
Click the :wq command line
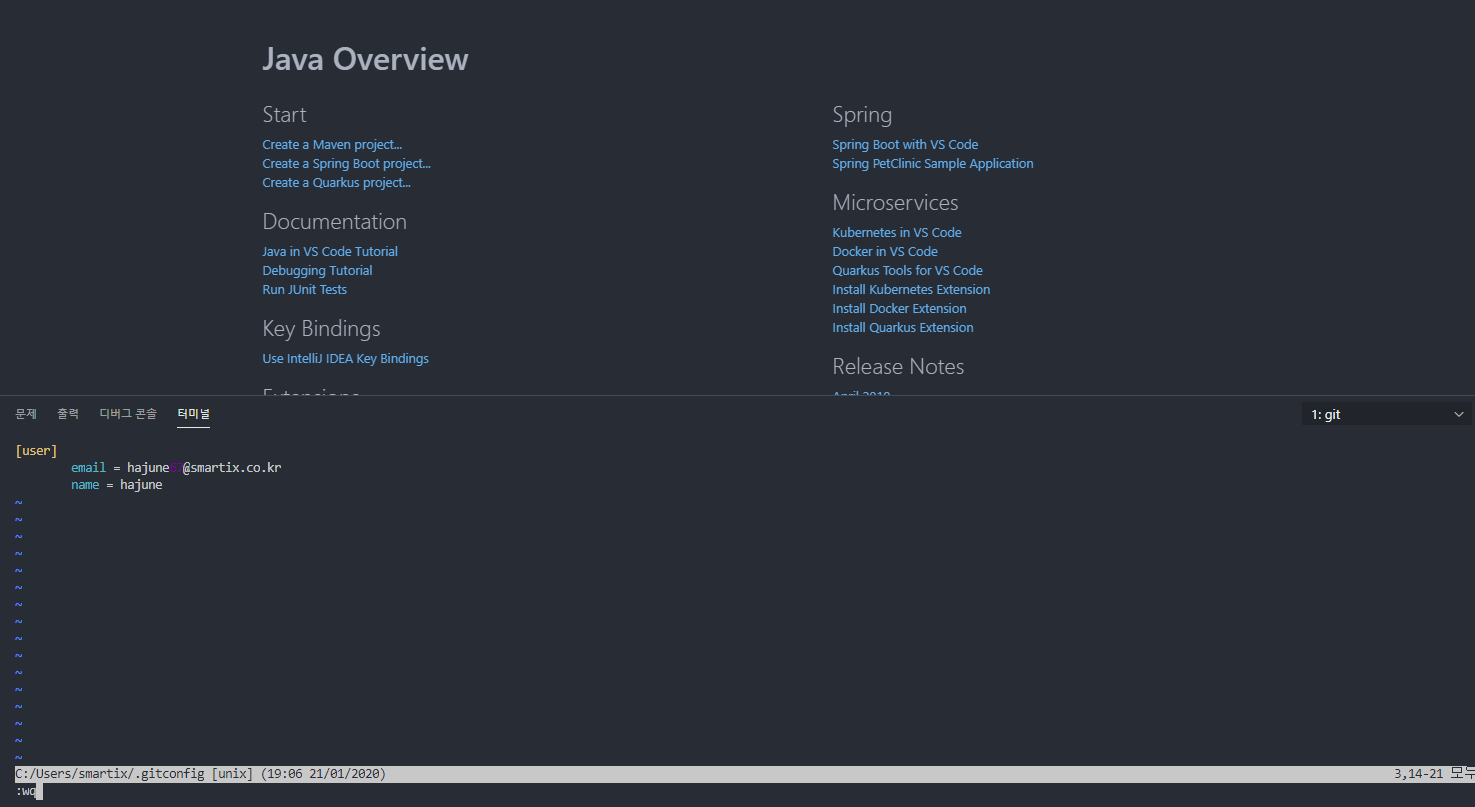click(x=26, y=791)
